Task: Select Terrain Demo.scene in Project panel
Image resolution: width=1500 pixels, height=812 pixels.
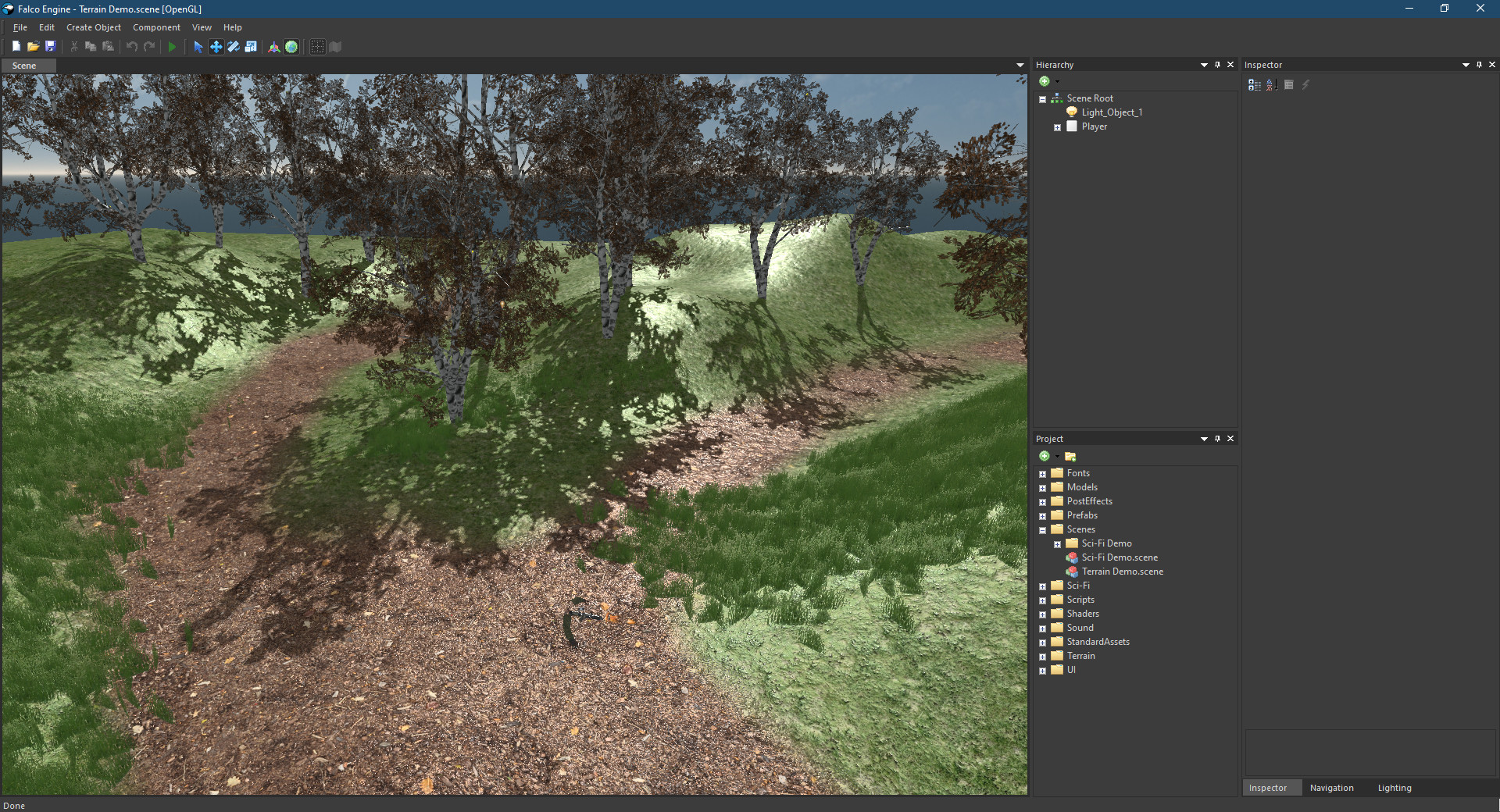Action: pos(1122,572)
